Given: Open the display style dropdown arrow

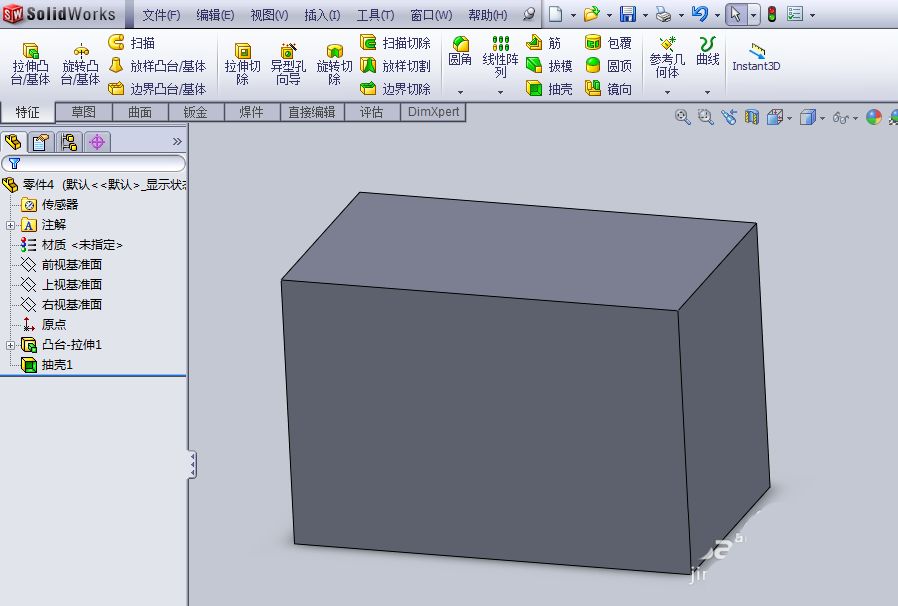Looking at the screenshot, I should (x=822, y=117).
